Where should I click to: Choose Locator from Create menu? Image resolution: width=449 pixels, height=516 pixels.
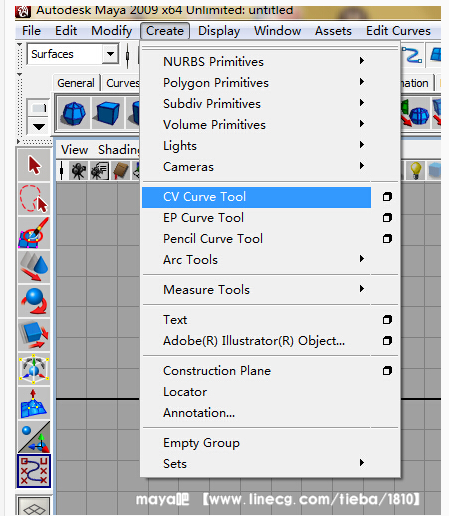256,392
